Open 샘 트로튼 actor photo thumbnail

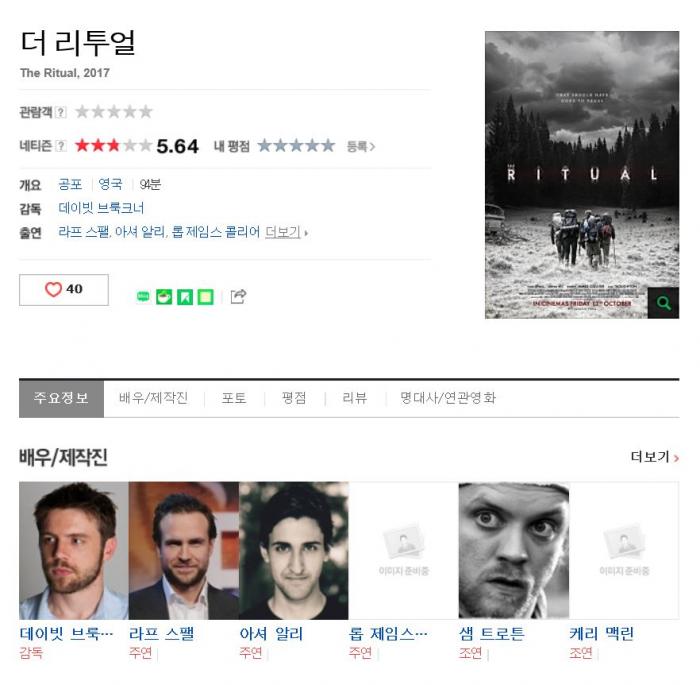513,551
